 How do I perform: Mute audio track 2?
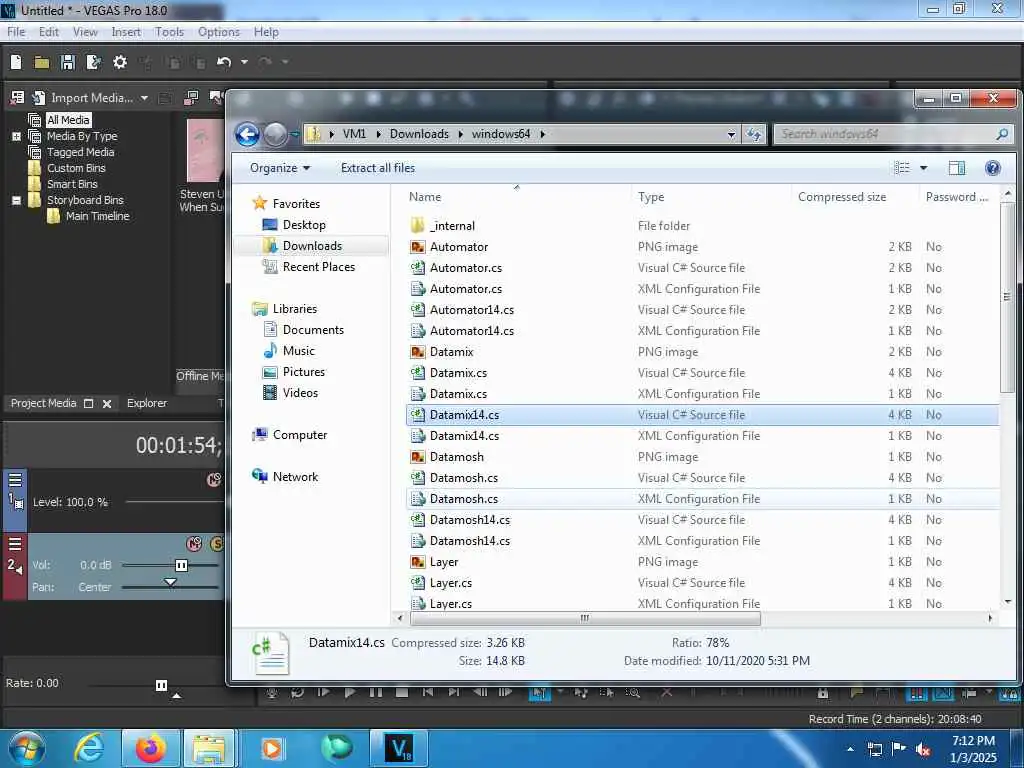click(x=194, y=543)
